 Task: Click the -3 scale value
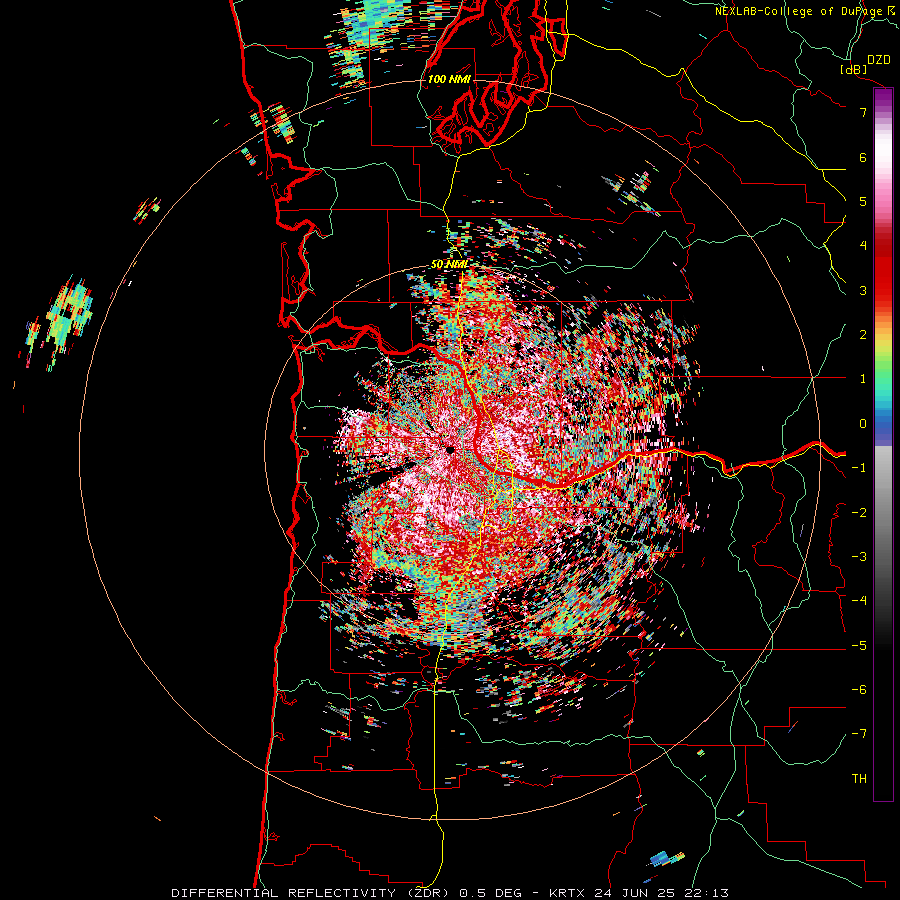(x=859, y=557)
